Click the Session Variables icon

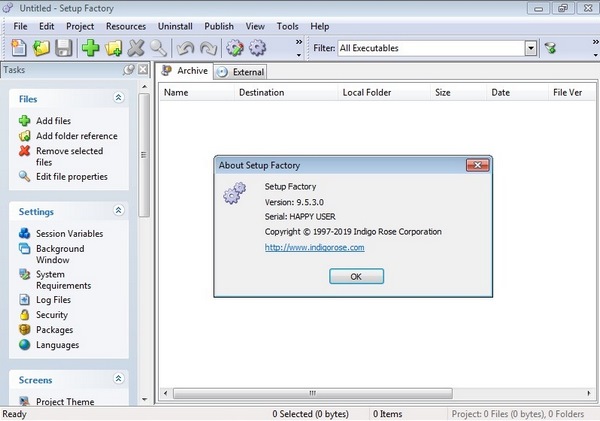[24, 233]
